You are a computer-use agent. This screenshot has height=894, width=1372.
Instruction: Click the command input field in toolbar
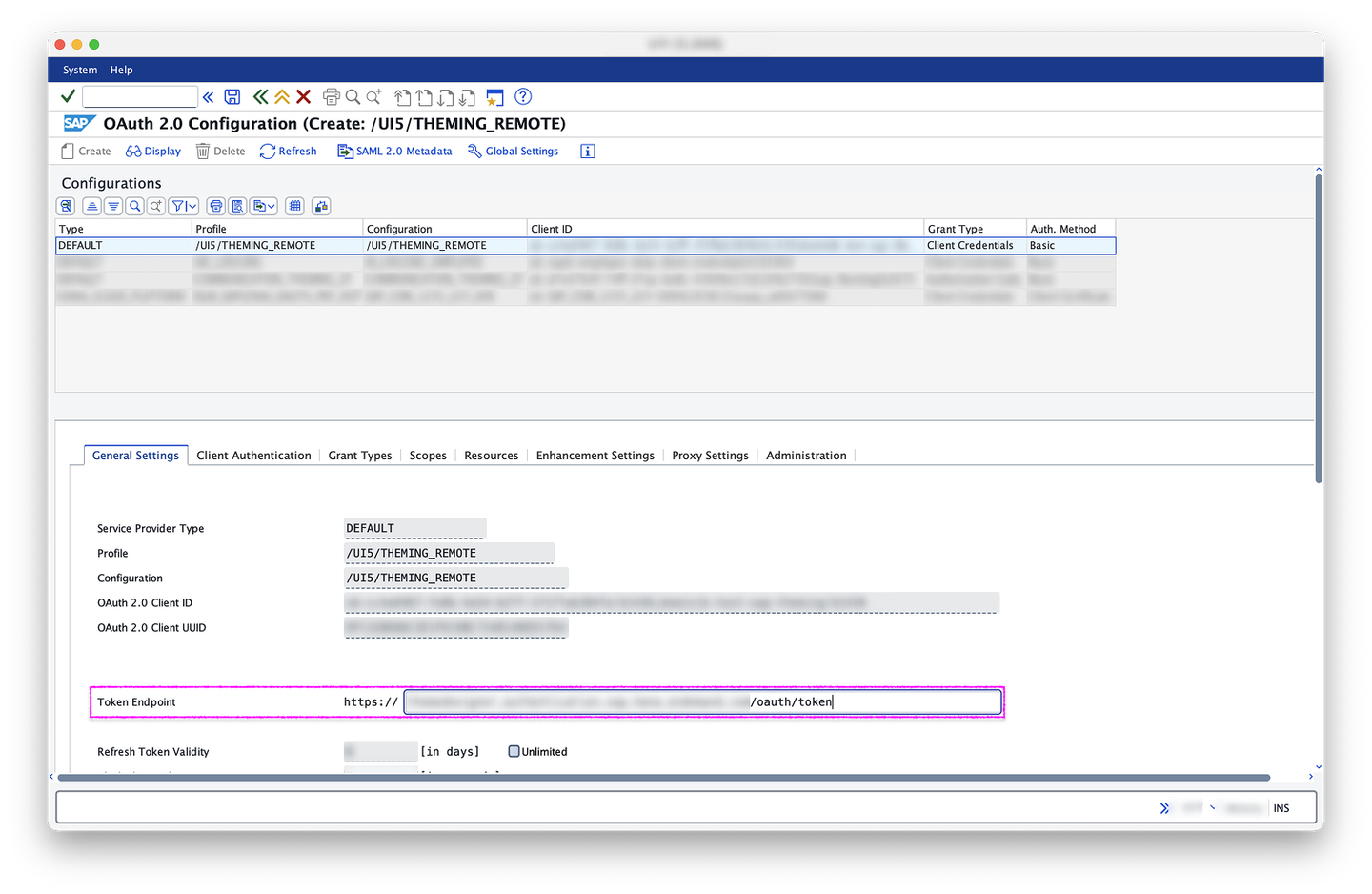pyautogui.click(x=140, y=96)
